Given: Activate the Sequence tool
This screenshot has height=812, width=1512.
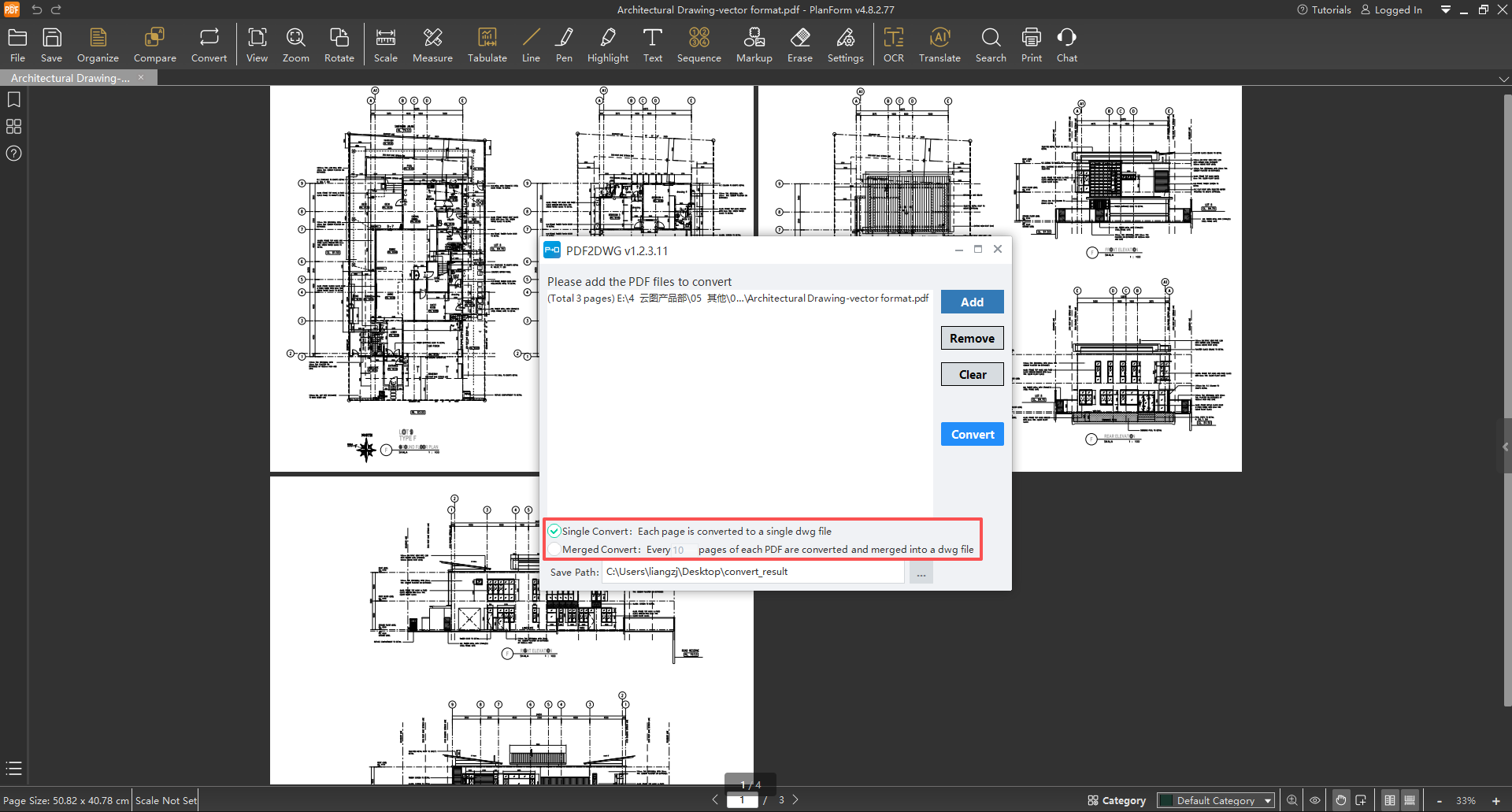Looking at the screenshot, I should [699, 45].
